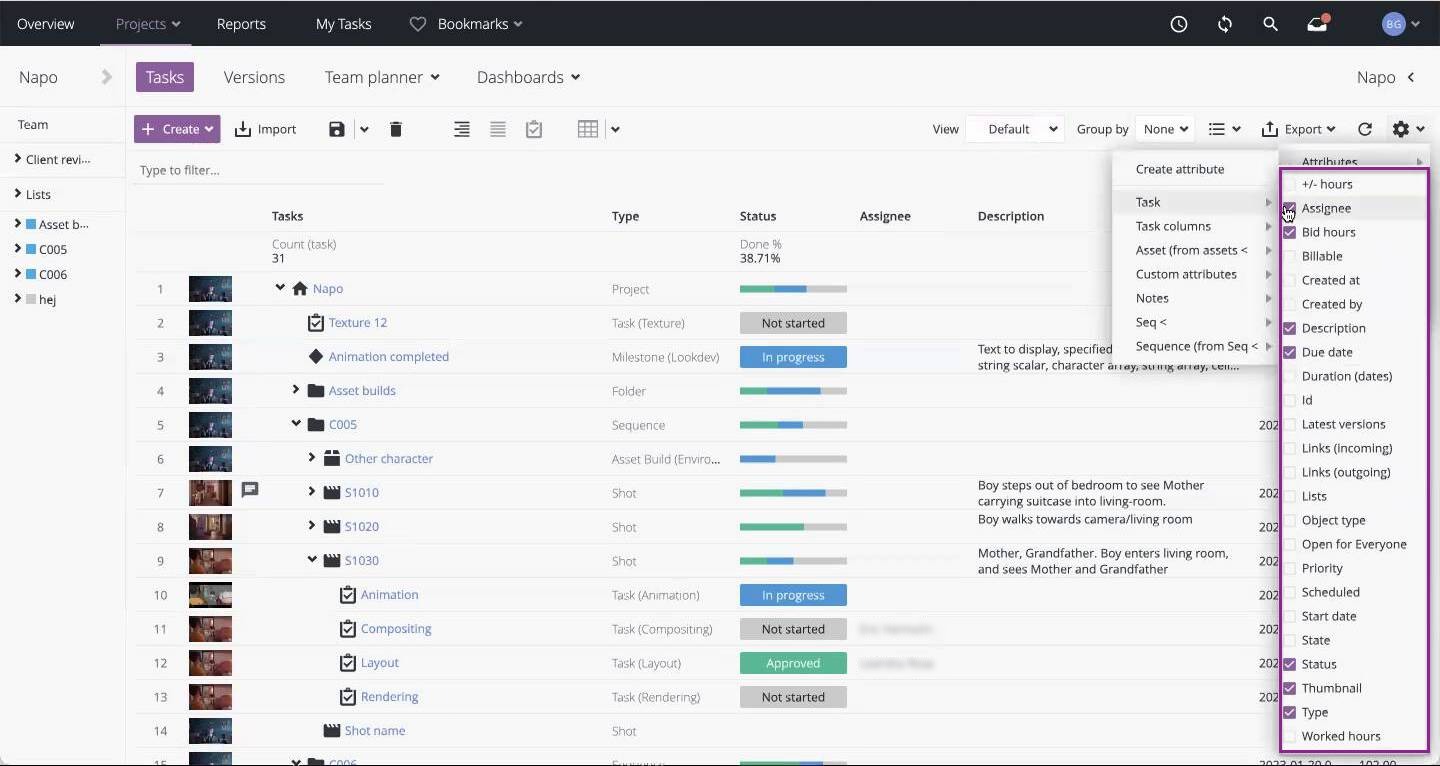1440x766 pixels.
Task: Click the tasks clipboard check icon
Action: click(x=534, y=129)
